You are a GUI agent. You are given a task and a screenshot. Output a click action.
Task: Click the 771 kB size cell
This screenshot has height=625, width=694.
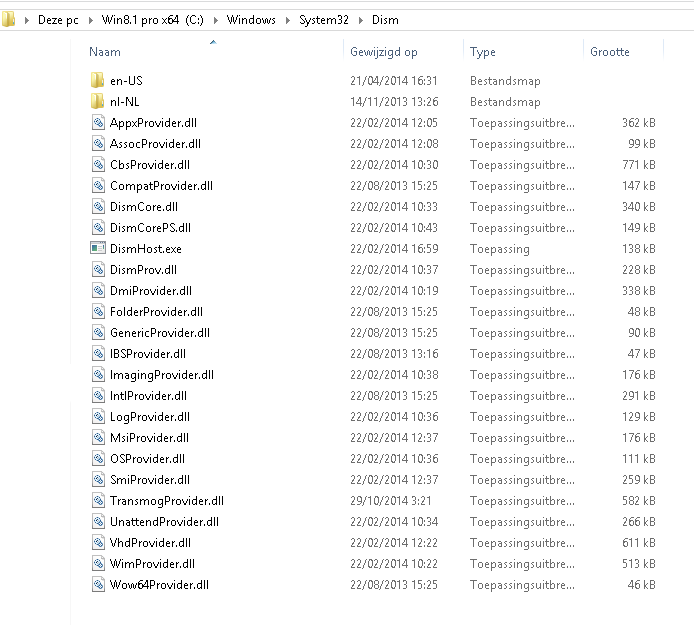(639, 165)
